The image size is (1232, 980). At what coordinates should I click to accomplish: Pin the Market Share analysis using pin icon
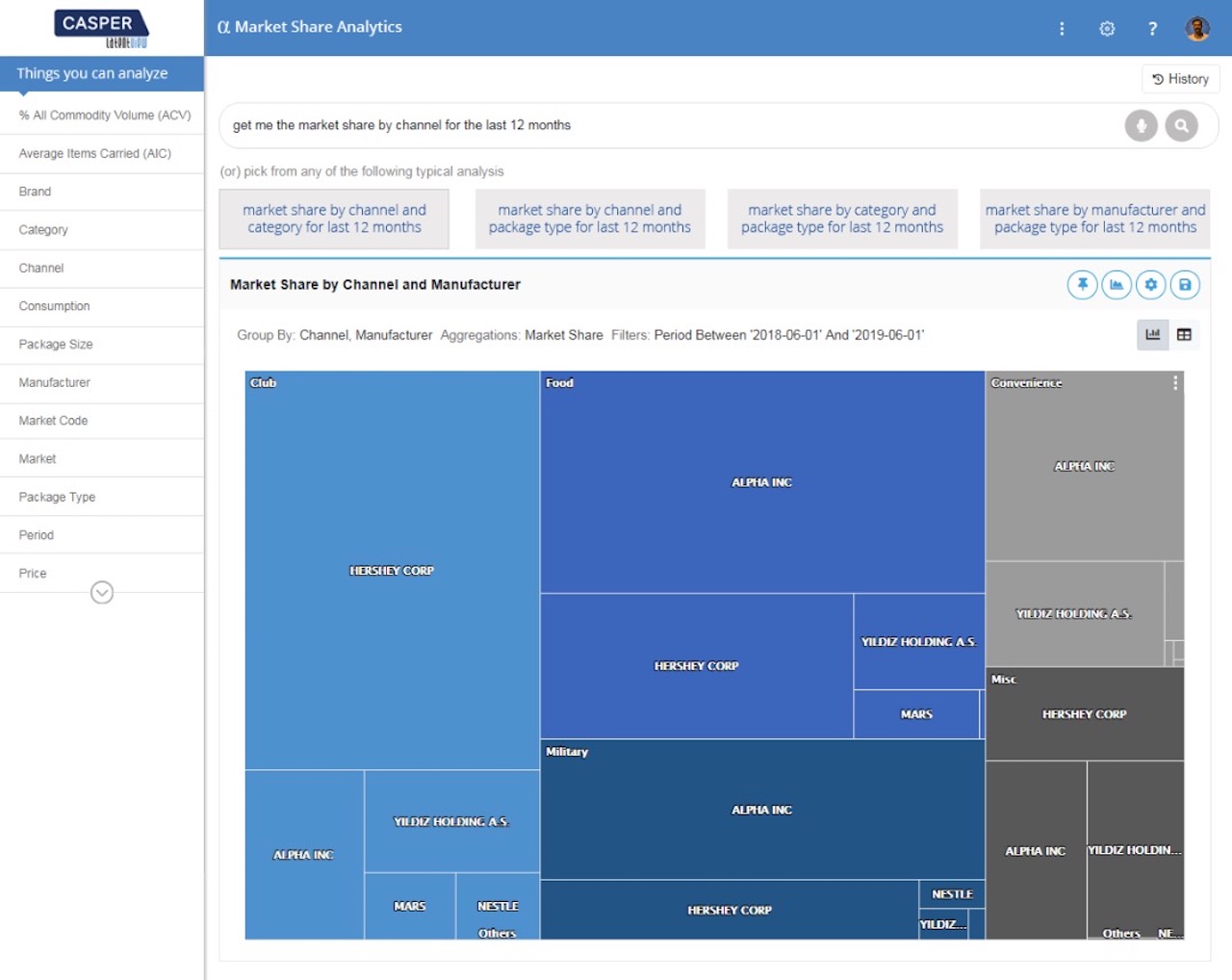coord(1082,285)
